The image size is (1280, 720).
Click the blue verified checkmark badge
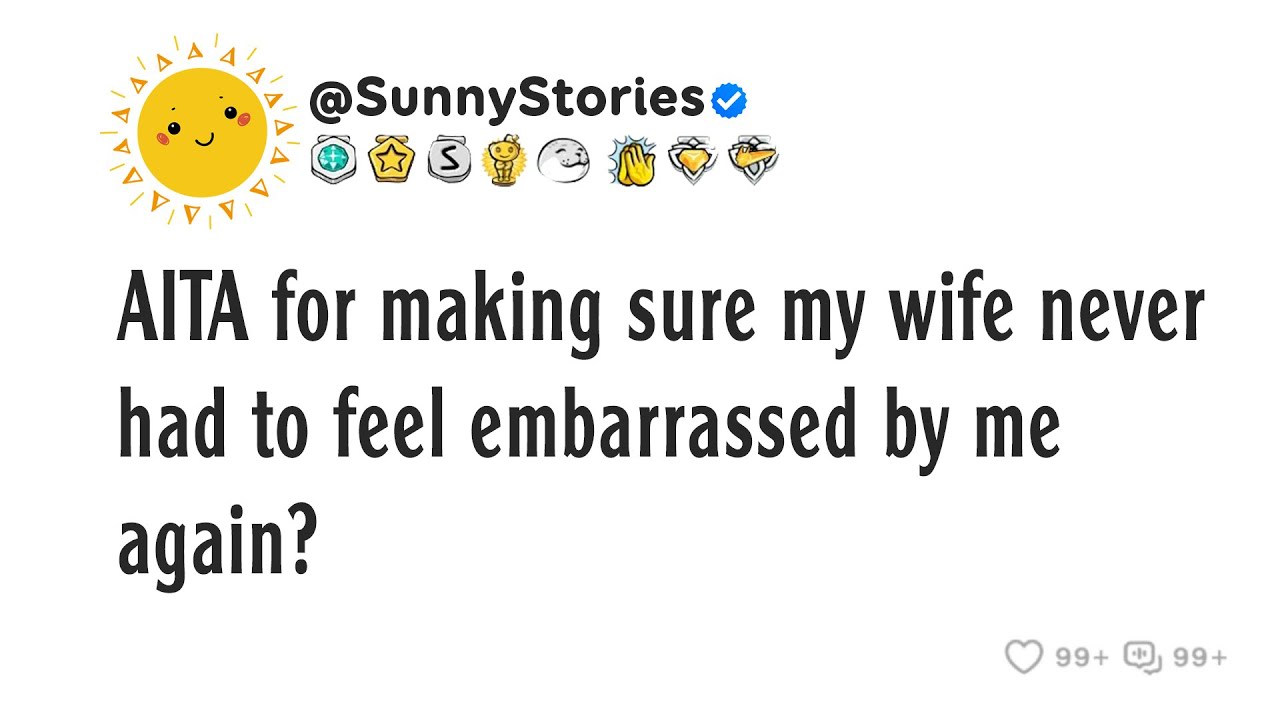click(x=728, y=99)
